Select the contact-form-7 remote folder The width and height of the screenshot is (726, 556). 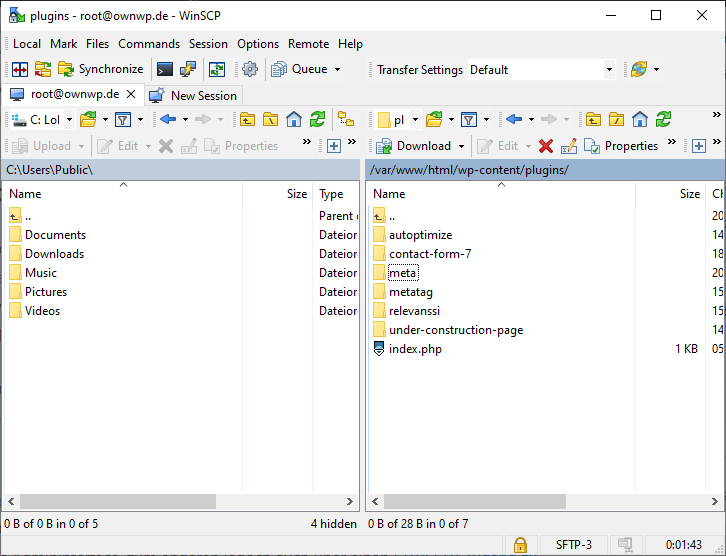click(430, 254)
